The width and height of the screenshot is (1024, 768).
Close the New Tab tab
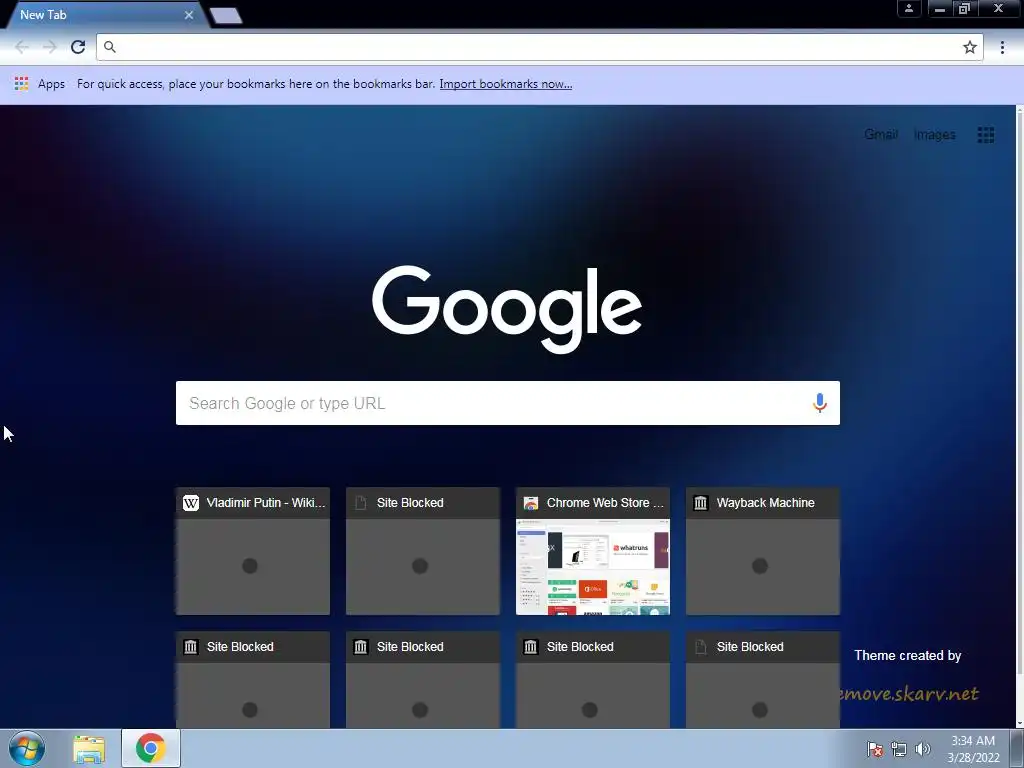click(x=189, y=15)
